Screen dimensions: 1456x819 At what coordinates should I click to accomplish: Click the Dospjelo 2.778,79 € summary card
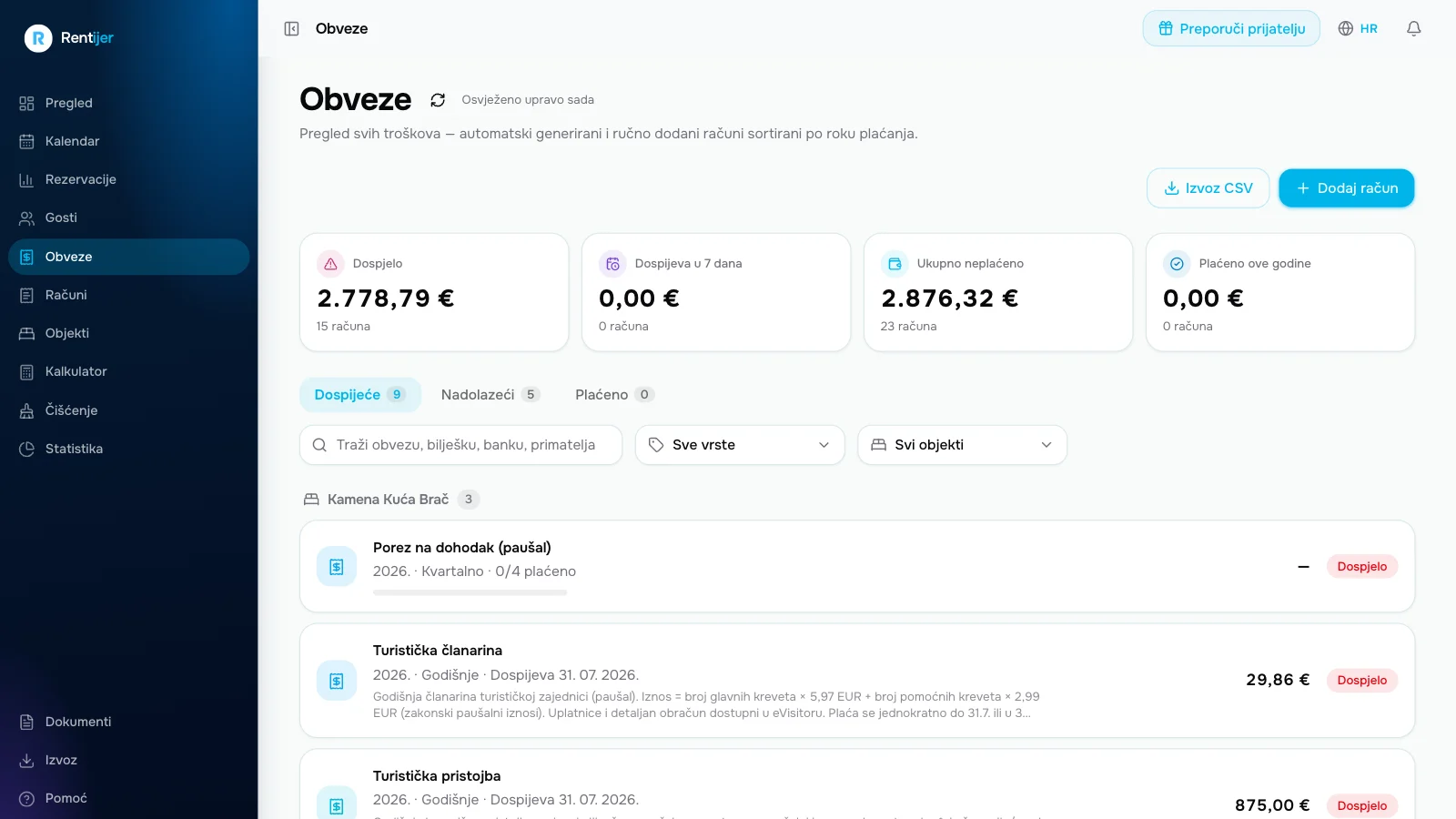click(434, 292)
